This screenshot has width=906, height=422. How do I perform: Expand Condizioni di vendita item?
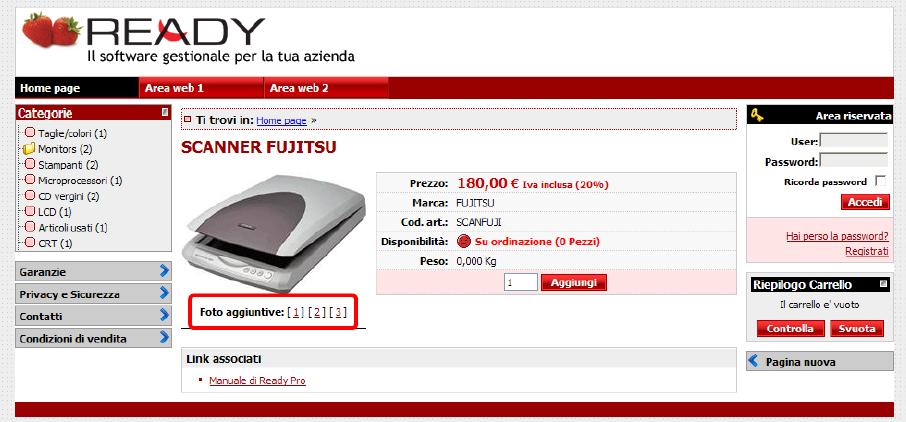tap(93, 338)
